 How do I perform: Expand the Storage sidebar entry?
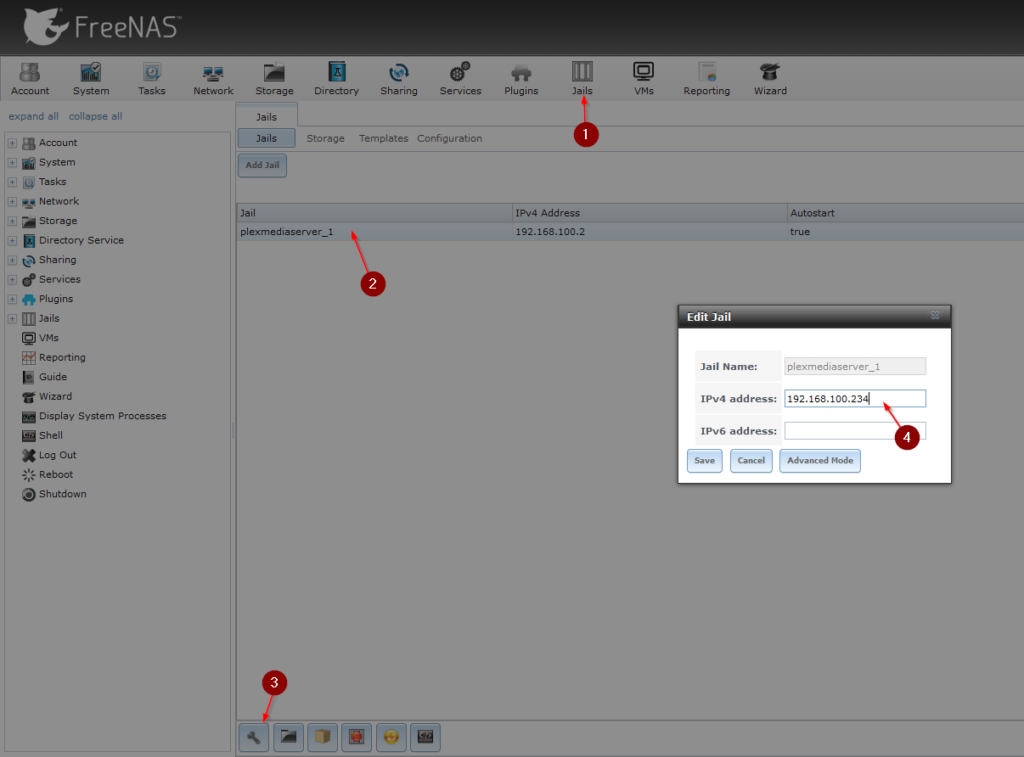pos(10,220)
